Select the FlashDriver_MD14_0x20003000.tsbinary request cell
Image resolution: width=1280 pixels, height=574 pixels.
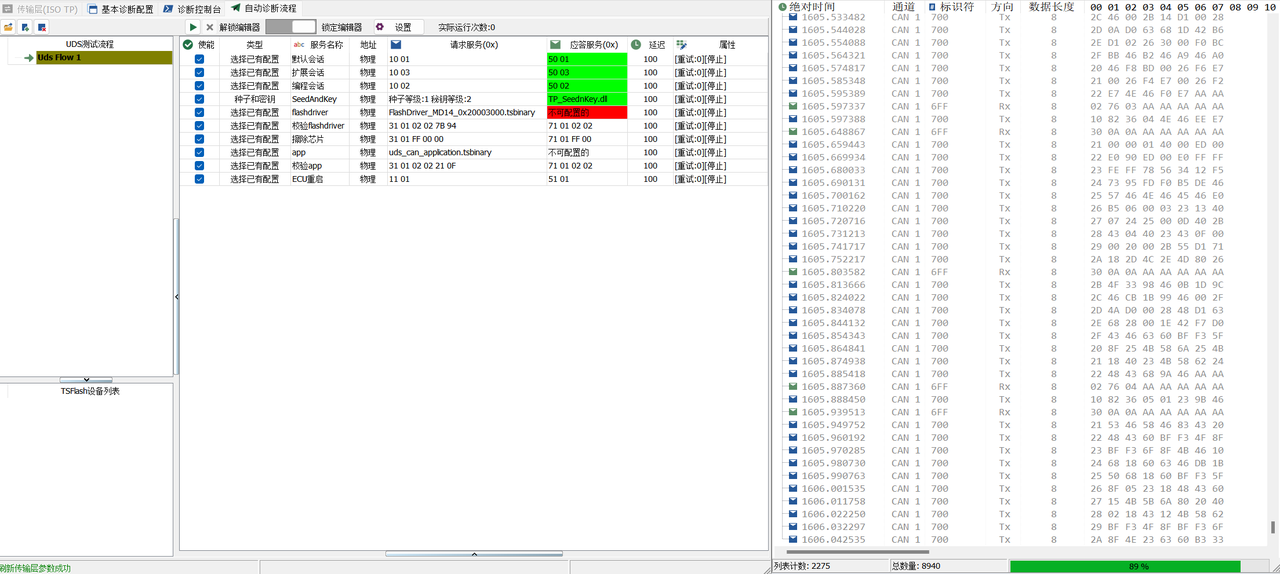(x=466, y=113)
